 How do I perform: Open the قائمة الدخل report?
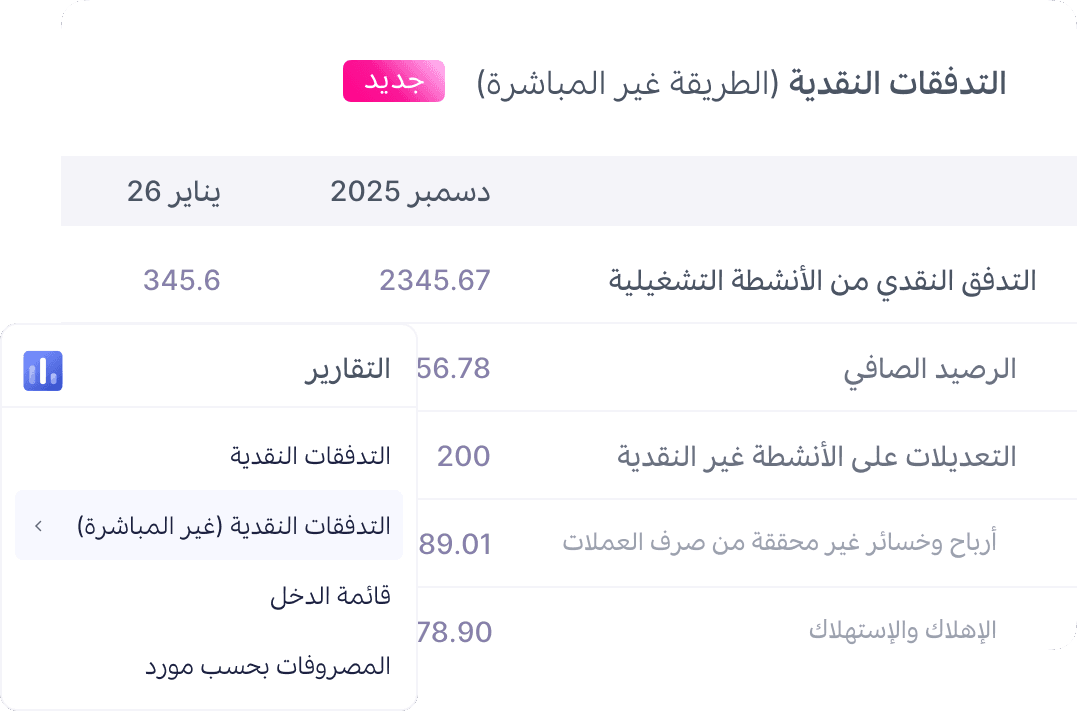328,594
